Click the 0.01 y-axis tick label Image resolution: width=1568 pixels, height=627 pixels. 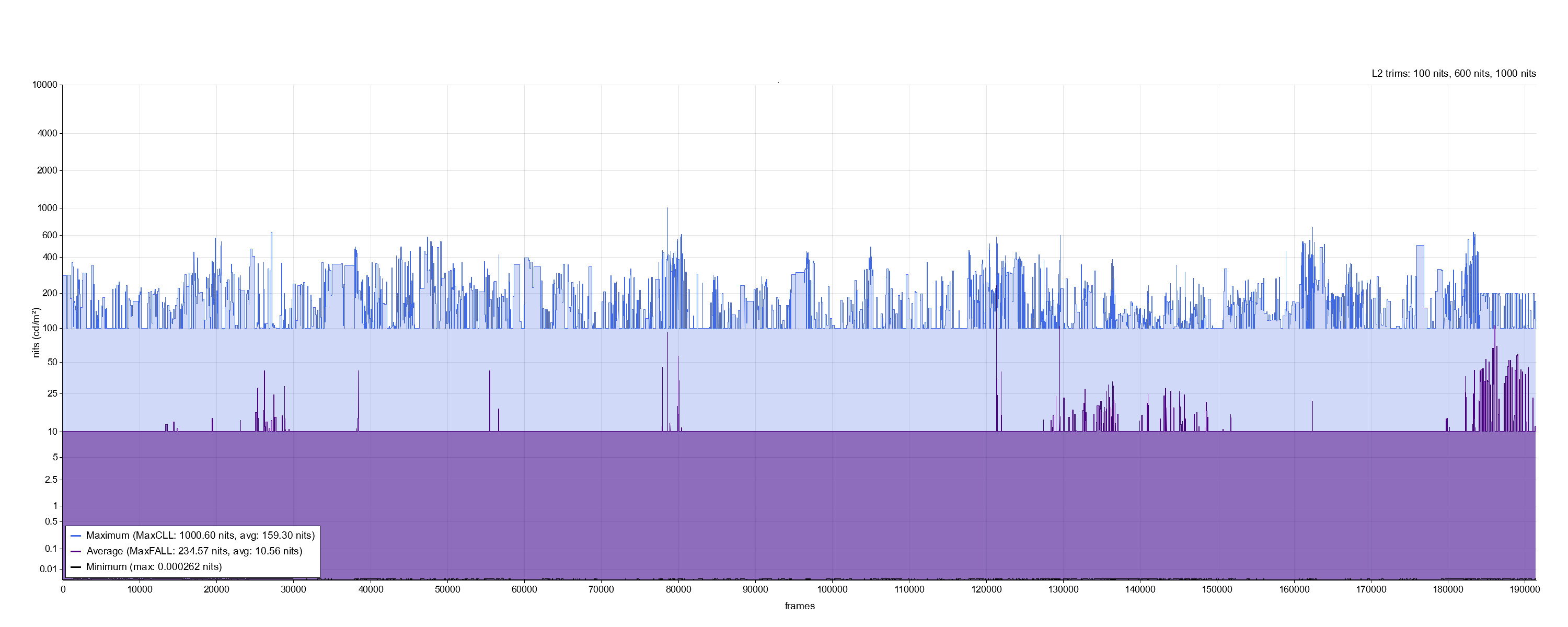point(49,570)
